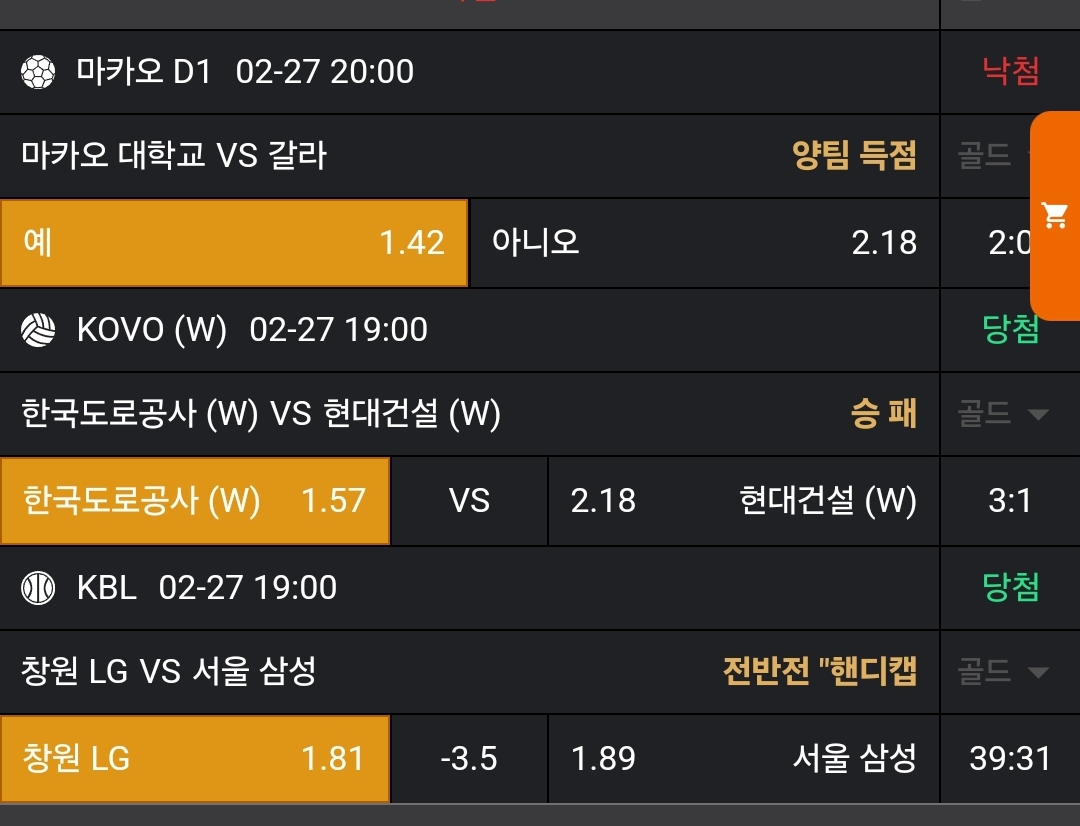The image size is (1080, 826).
Task: Select the 예 1.42 bet option
Action: [x=234, y=243]
